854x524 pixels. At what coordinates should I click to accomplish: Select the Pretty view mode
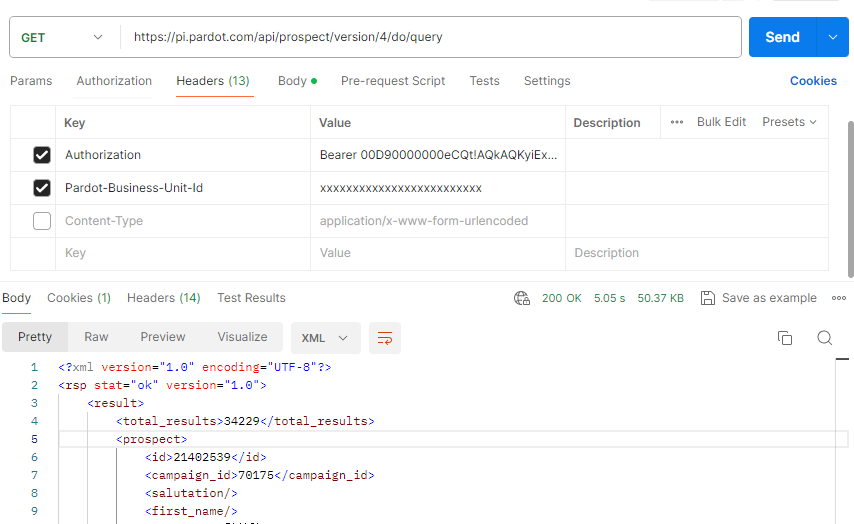pyautogui.click(x=35, y=337)
